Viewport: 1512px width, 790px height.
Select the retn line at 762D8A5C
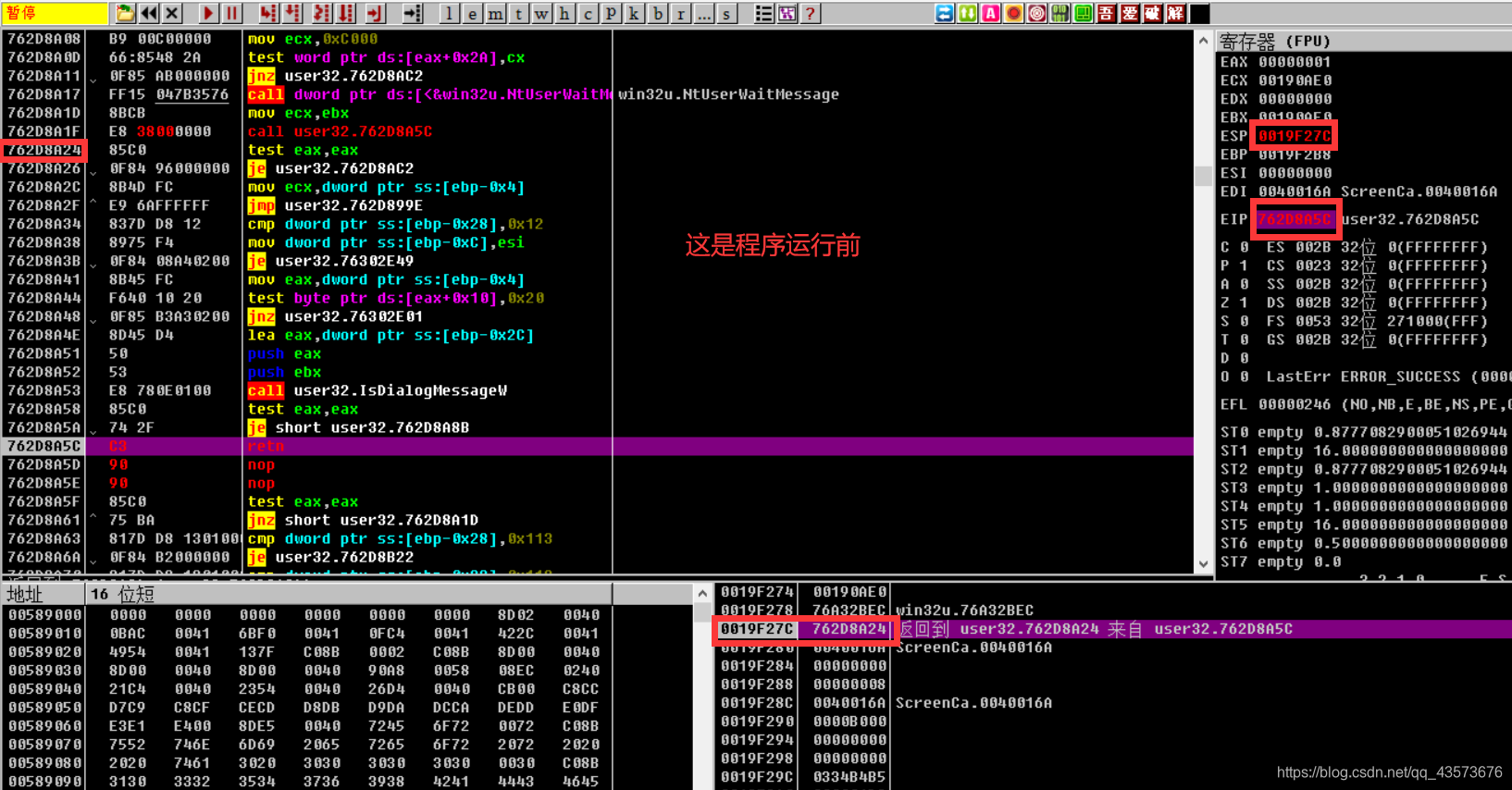tap(598, 446)
